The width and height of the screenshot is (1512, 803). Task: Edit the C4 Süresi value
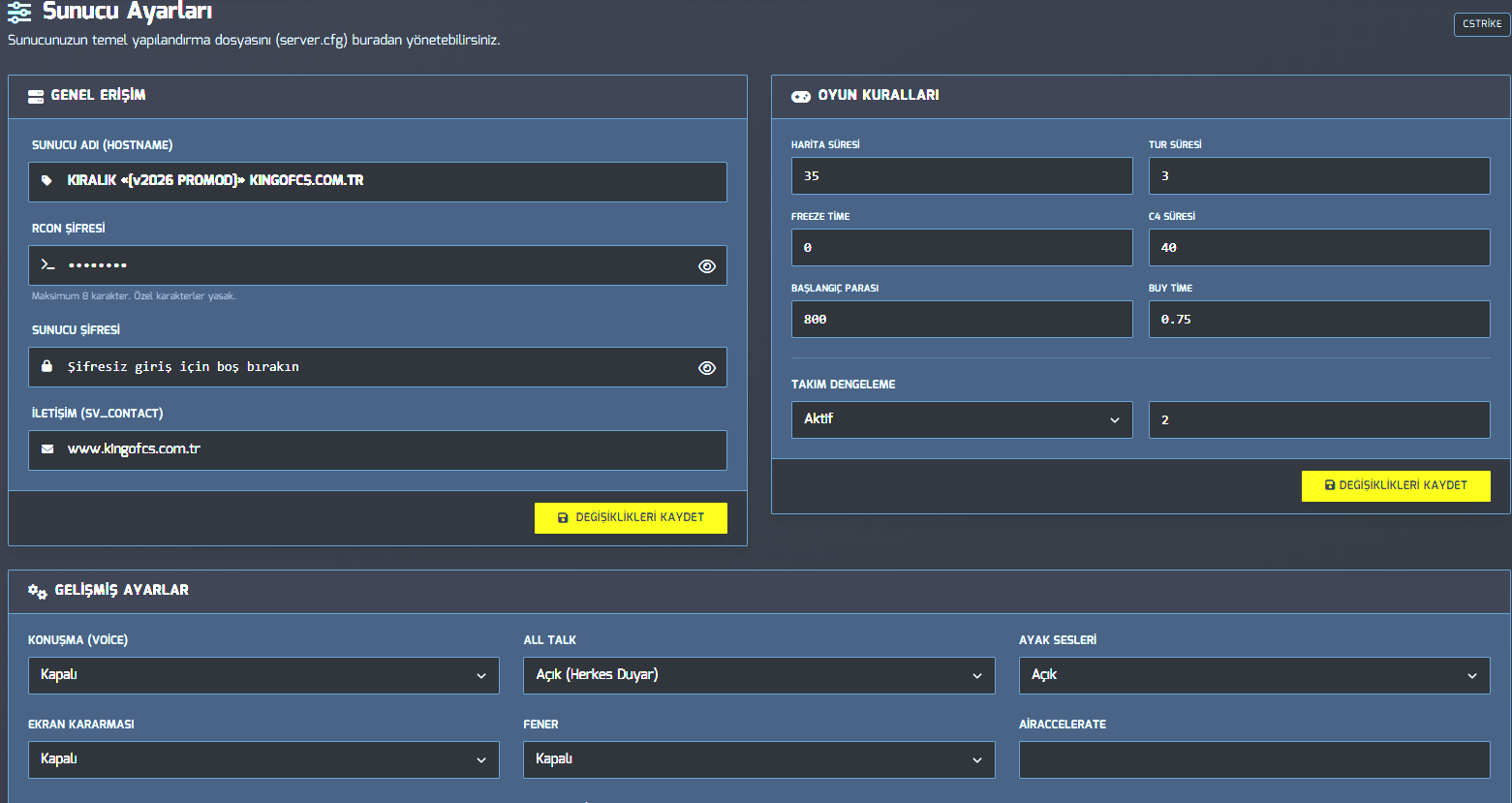1319,248
